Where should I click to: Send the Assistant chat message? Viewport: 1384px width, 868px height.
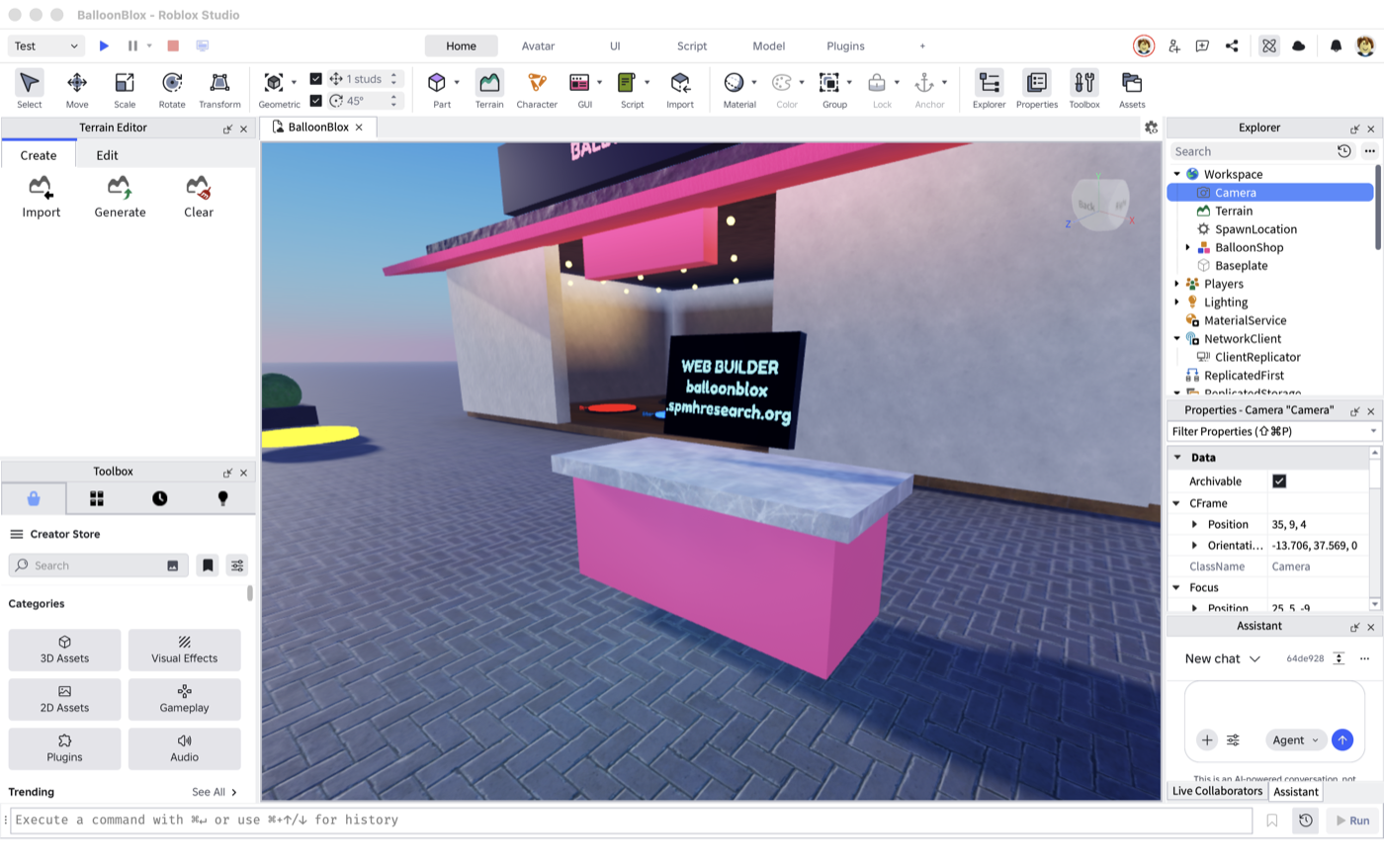[x=1341, y=740]
